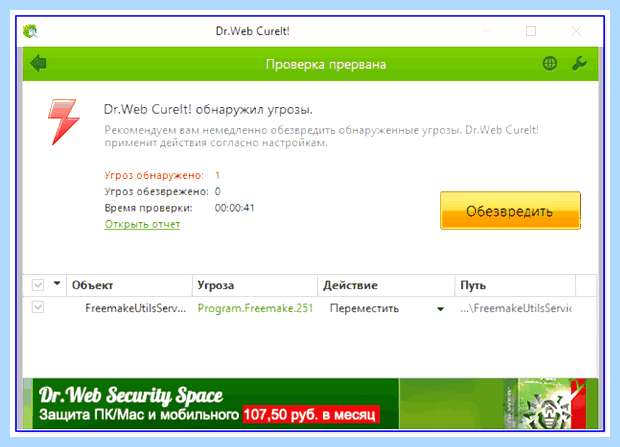Minimize the Dr.Web CureIt! window
This screenshot has width=620, height=447.
tap(487, 31)
